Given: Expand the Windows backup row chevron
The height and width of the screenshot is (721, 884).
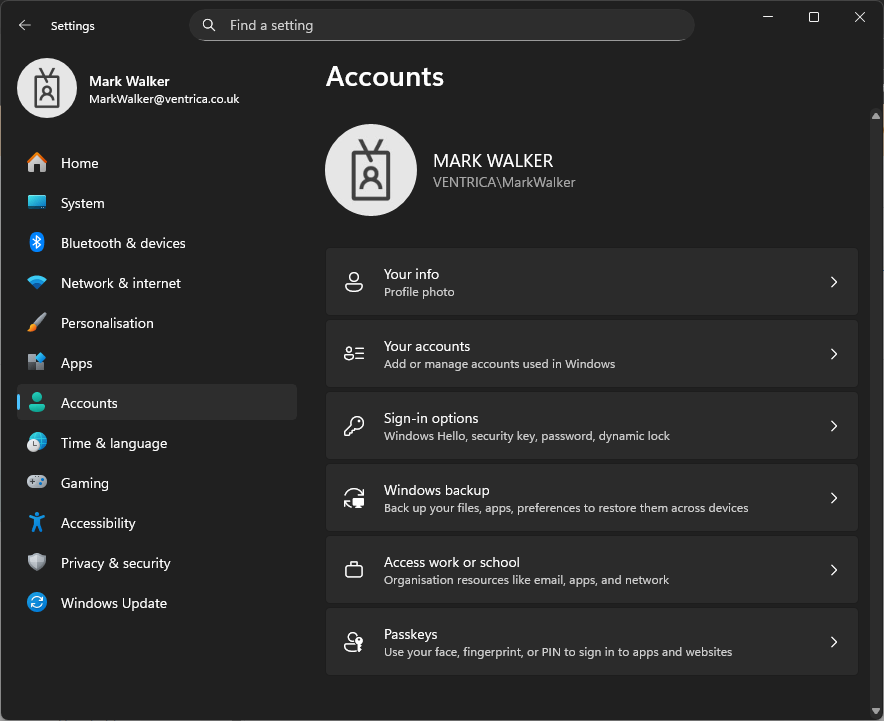Looking at the screenshot, I should (833, 498).
